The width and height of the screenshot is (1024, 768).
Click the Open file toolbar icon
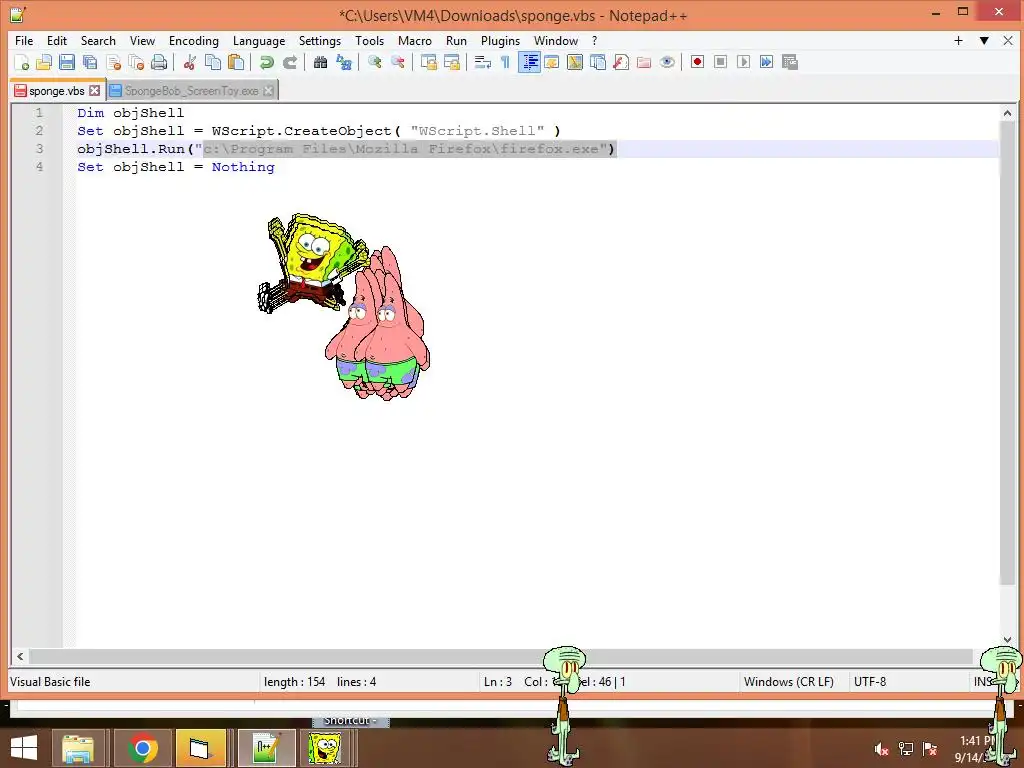(x=44, y=62)
